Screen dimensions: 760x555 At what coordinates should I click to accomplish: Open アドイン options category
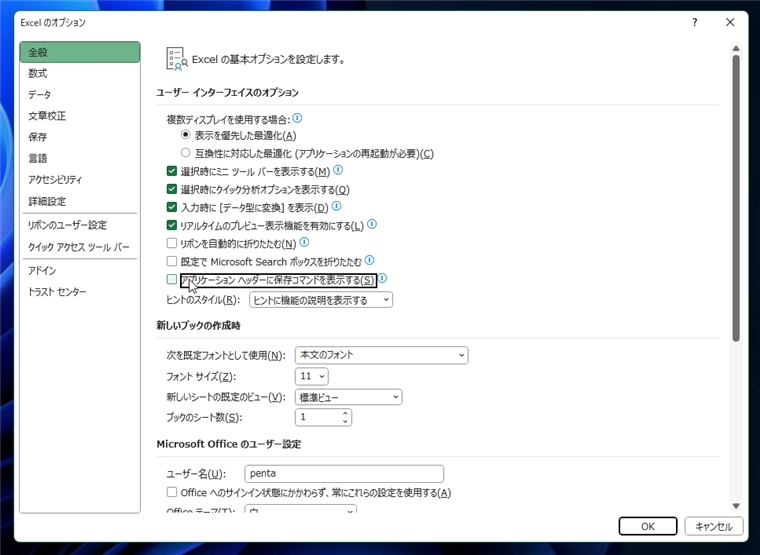80,270
